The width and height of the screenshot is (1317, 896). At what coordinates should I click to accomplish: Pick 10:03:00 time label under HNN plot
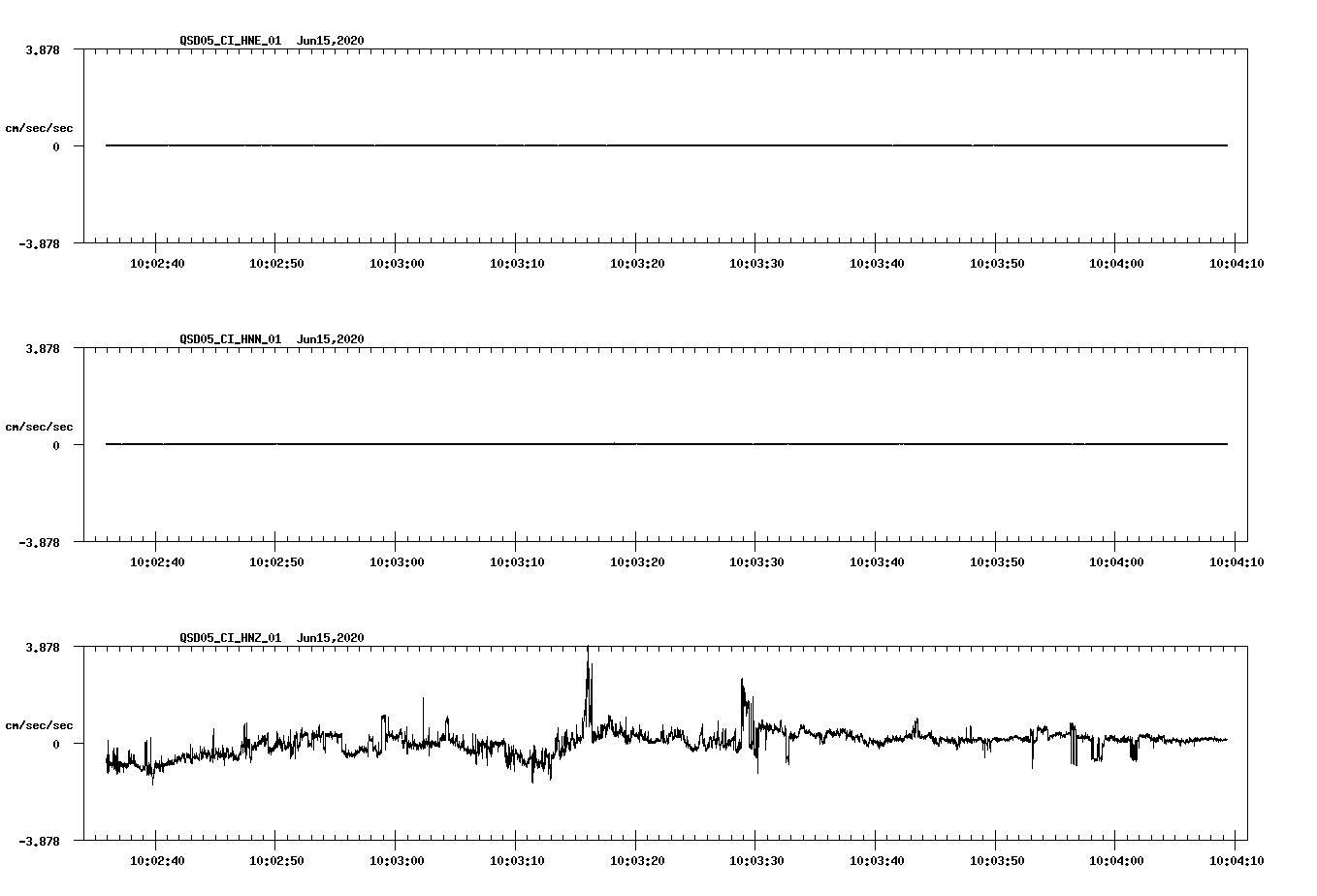coord(396,561)
